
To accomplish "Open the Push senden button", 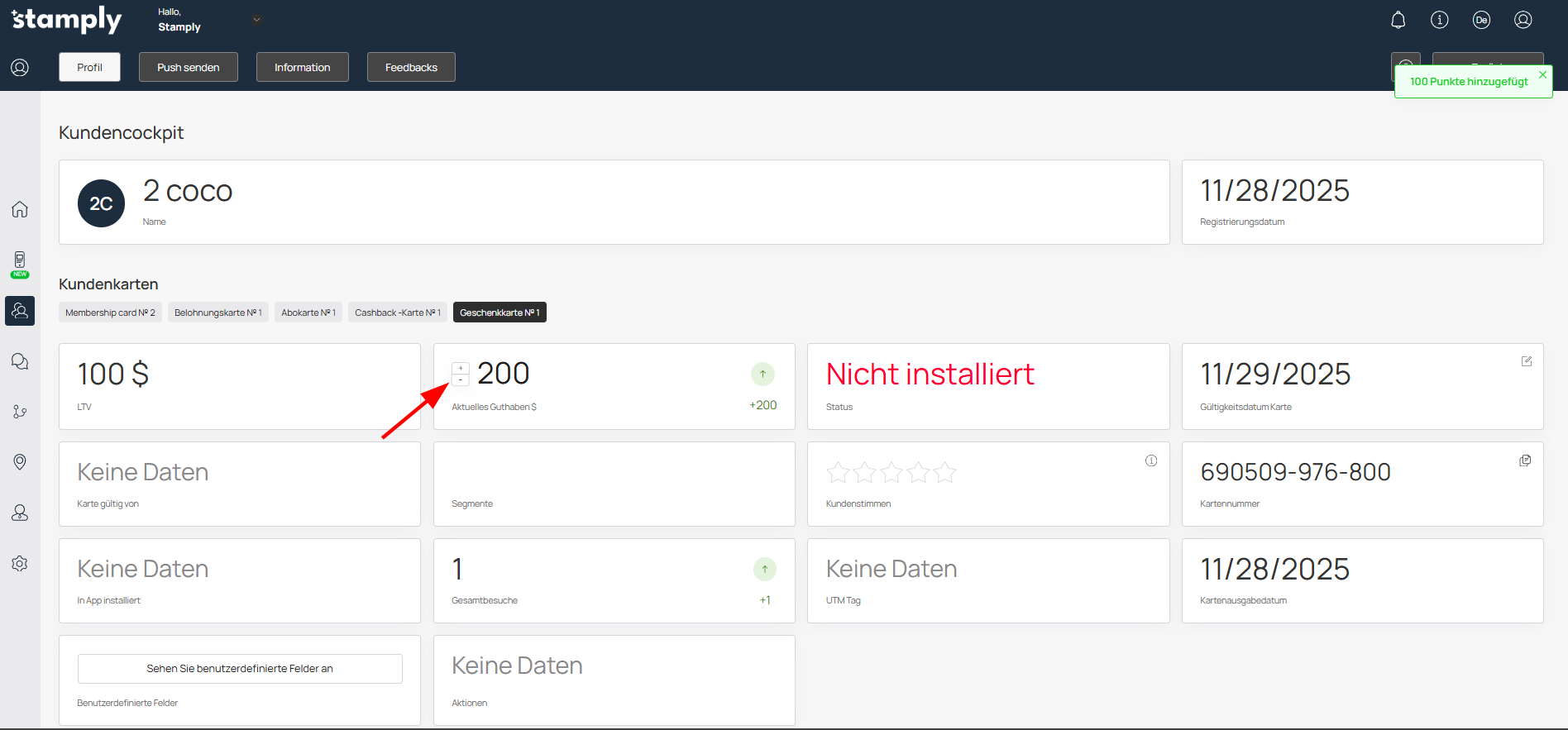I will tap(189, 67).
